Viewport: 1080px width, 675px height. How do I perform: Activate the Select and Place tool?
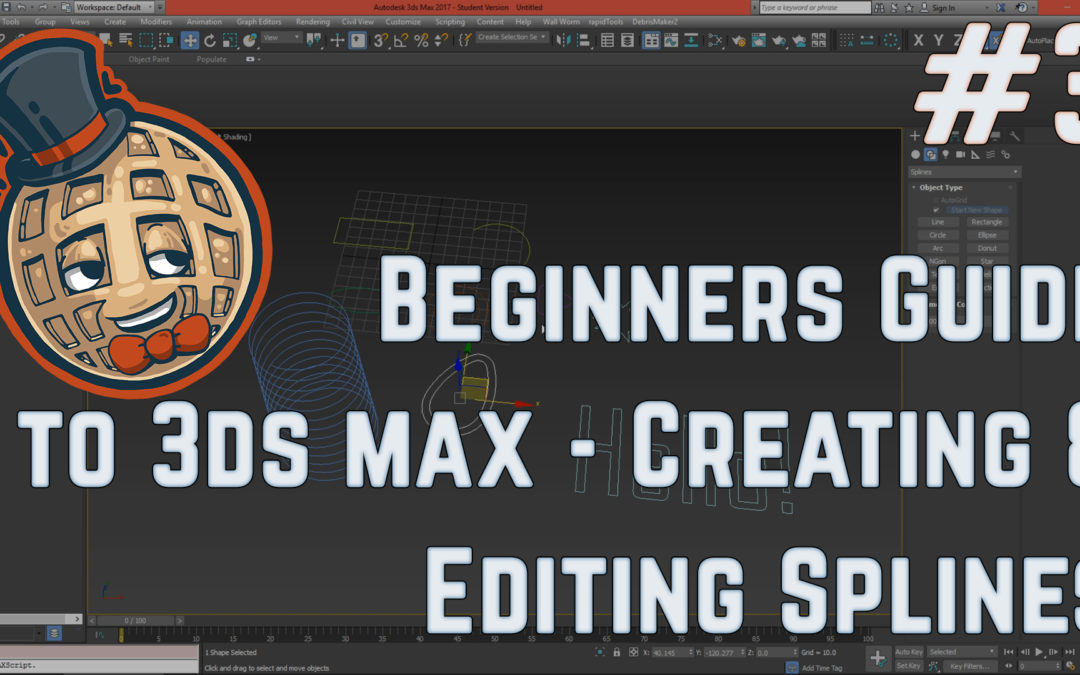(249, 41)
